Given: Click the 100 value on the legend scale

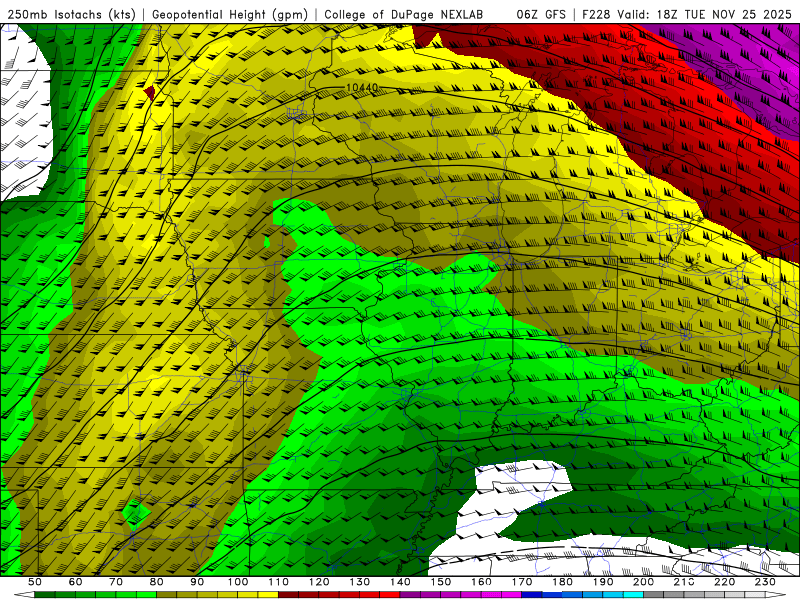Looking at the screenshot, I should click(238, 582).
